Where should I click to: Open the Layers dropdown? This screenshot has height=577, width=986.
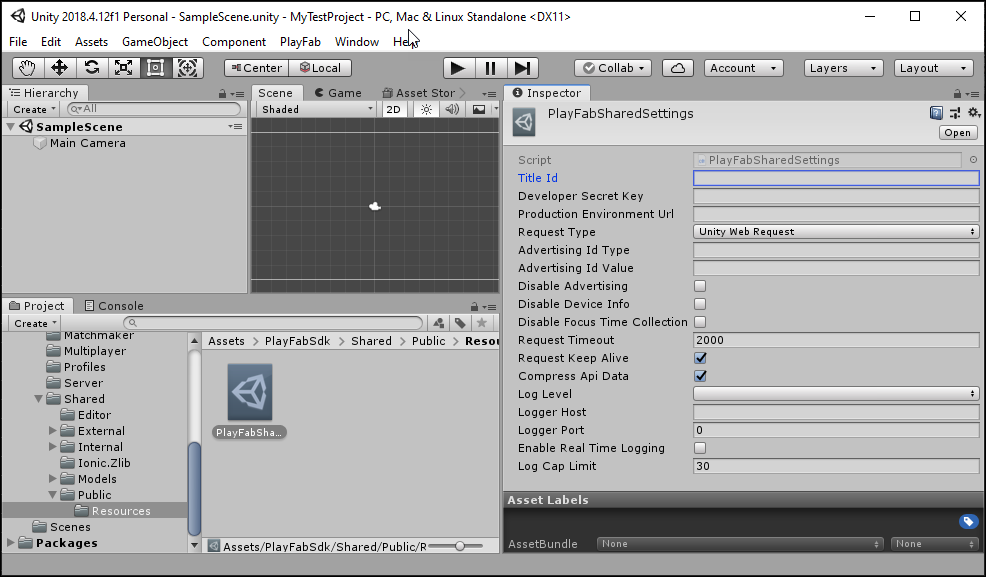click(x=843, y=67)
